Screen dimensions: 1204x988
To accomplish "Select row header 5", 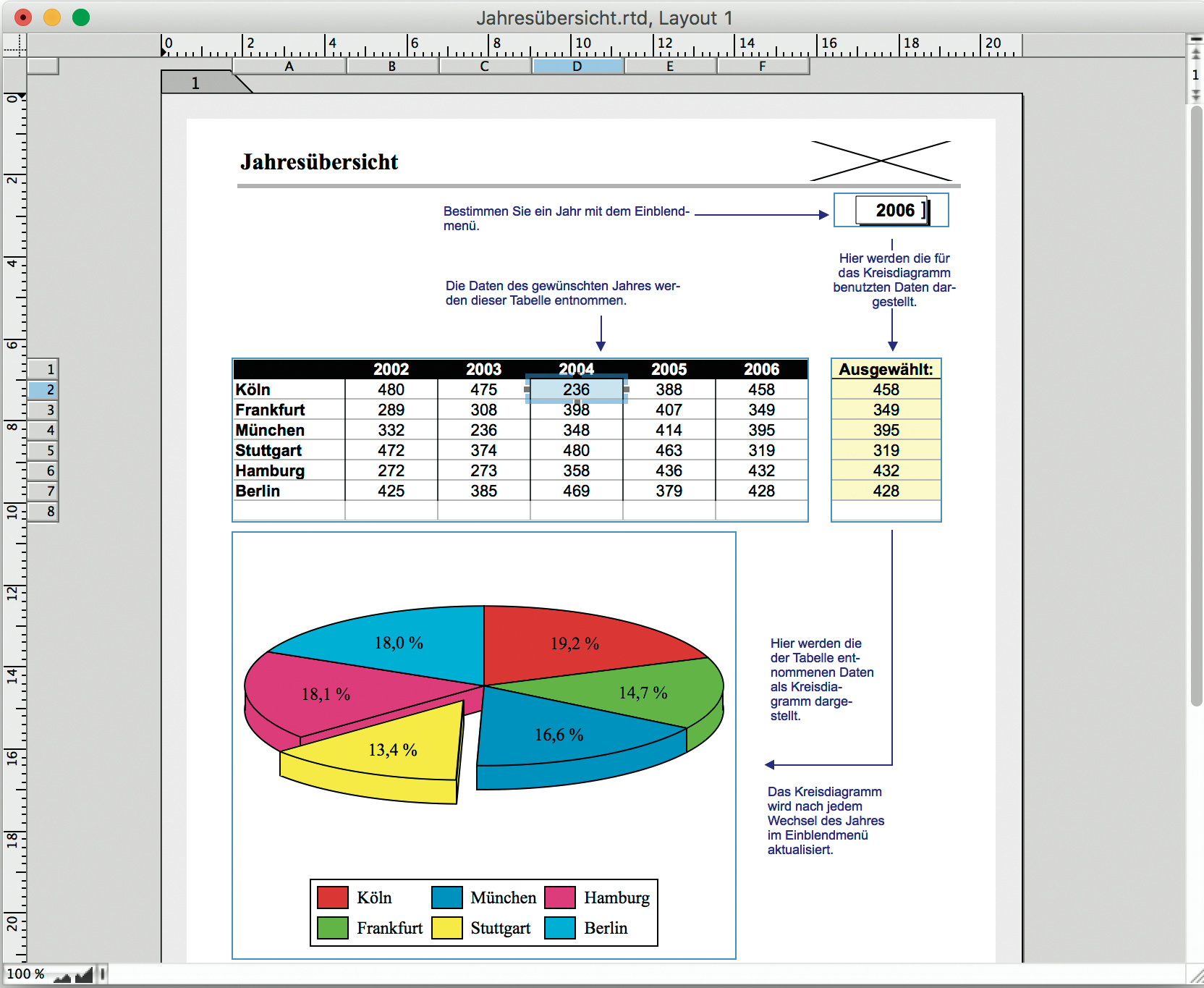I will (x=43, y=450).
